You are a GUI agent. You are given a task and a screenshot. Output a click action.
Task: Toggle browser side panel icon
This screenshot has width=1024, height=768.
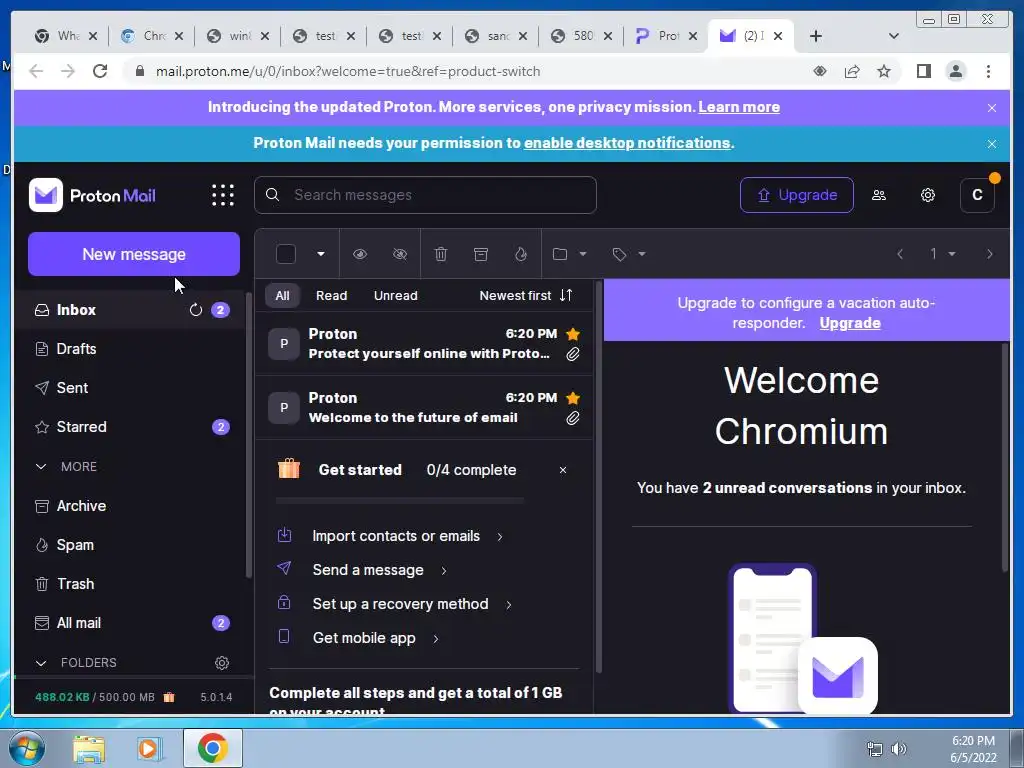tap(923, 71)
